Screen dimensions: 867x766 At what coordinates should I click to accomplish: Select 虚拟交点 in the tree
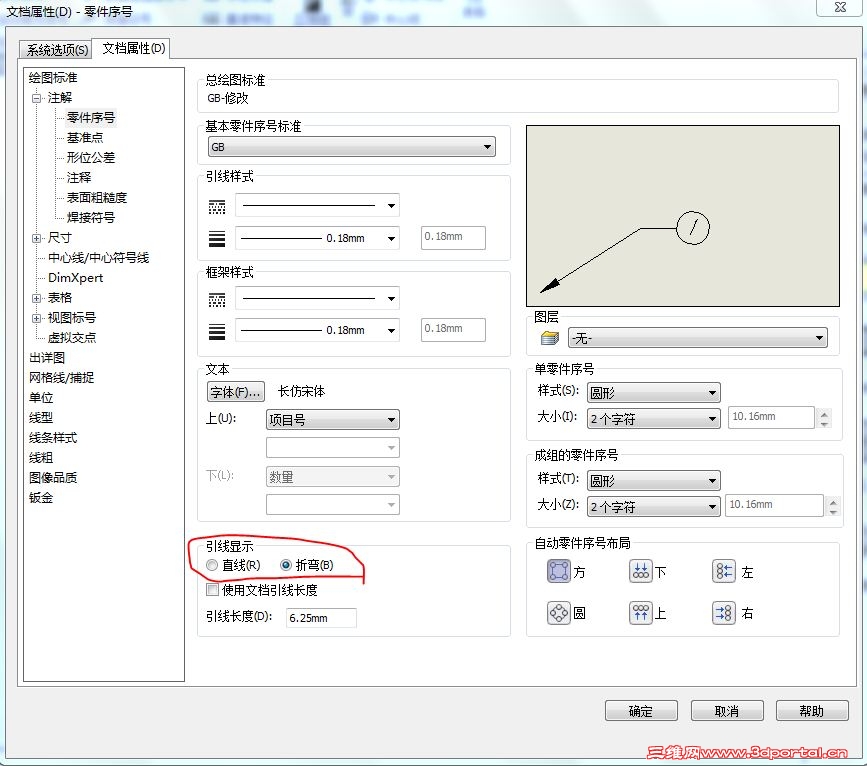point(72,337)
